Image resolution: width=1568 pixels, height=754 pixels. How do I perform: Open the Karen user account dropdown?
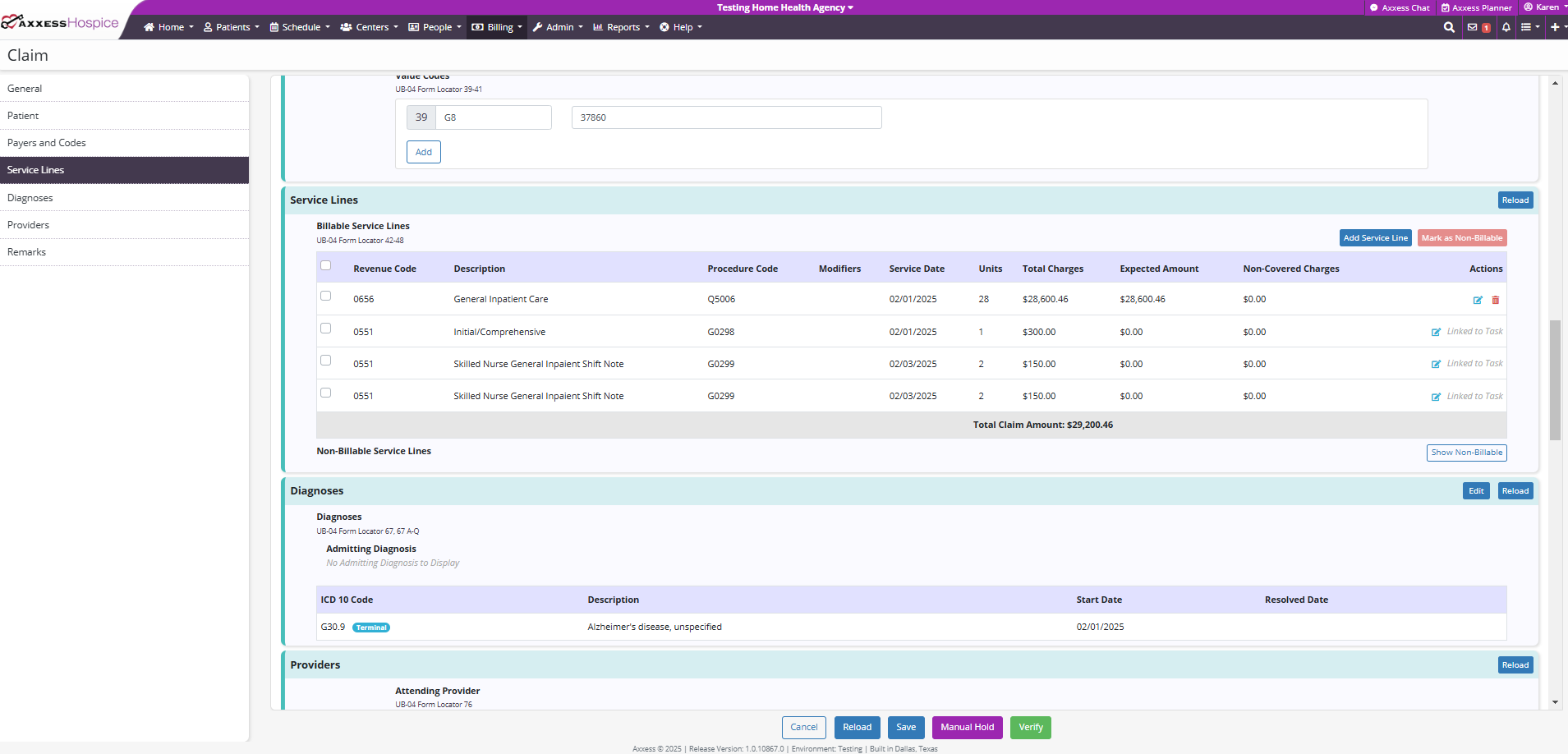(x=1545, y=7)
